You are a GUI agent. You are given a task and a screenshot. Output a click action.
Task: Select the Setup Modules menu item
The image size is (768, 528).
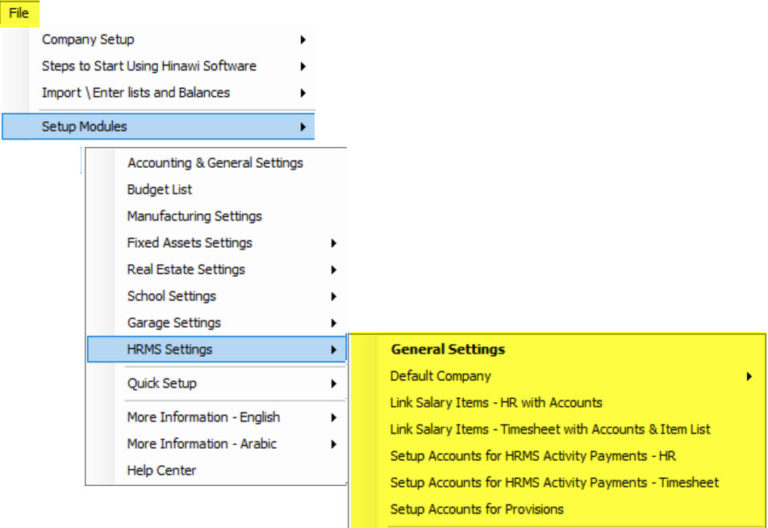(x=85, y=127)
